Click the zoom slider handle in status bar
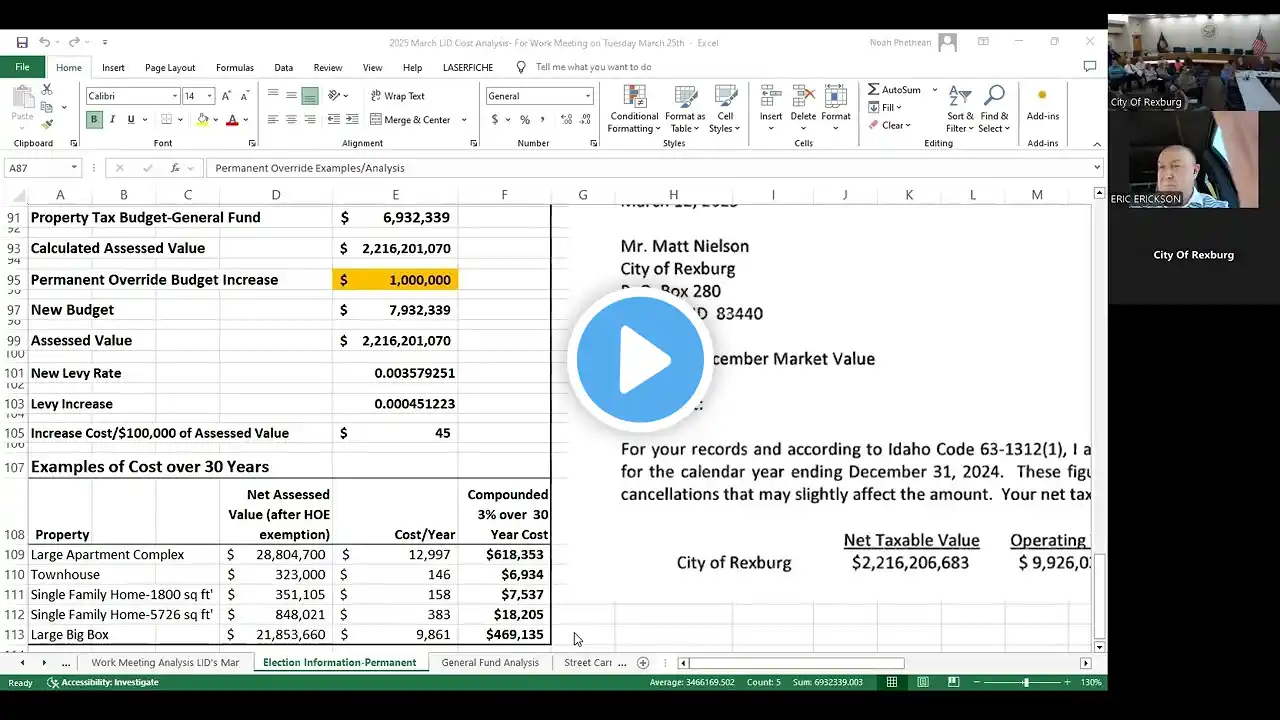Viewport: 1280px width, 720px height. (1025, 682)
